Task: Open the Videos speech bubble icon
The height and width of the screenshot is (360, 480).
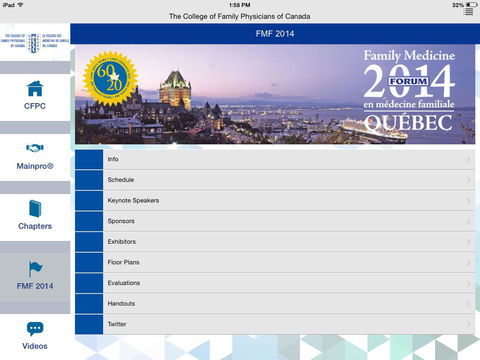Action: pyautogui.click(x=35, y=329)
